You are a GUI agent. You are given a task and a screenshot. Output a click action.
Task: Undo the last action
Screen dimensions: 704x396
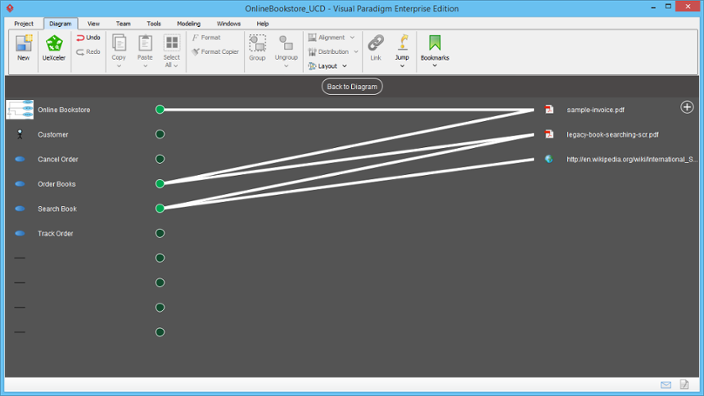[x=88, y=38]
